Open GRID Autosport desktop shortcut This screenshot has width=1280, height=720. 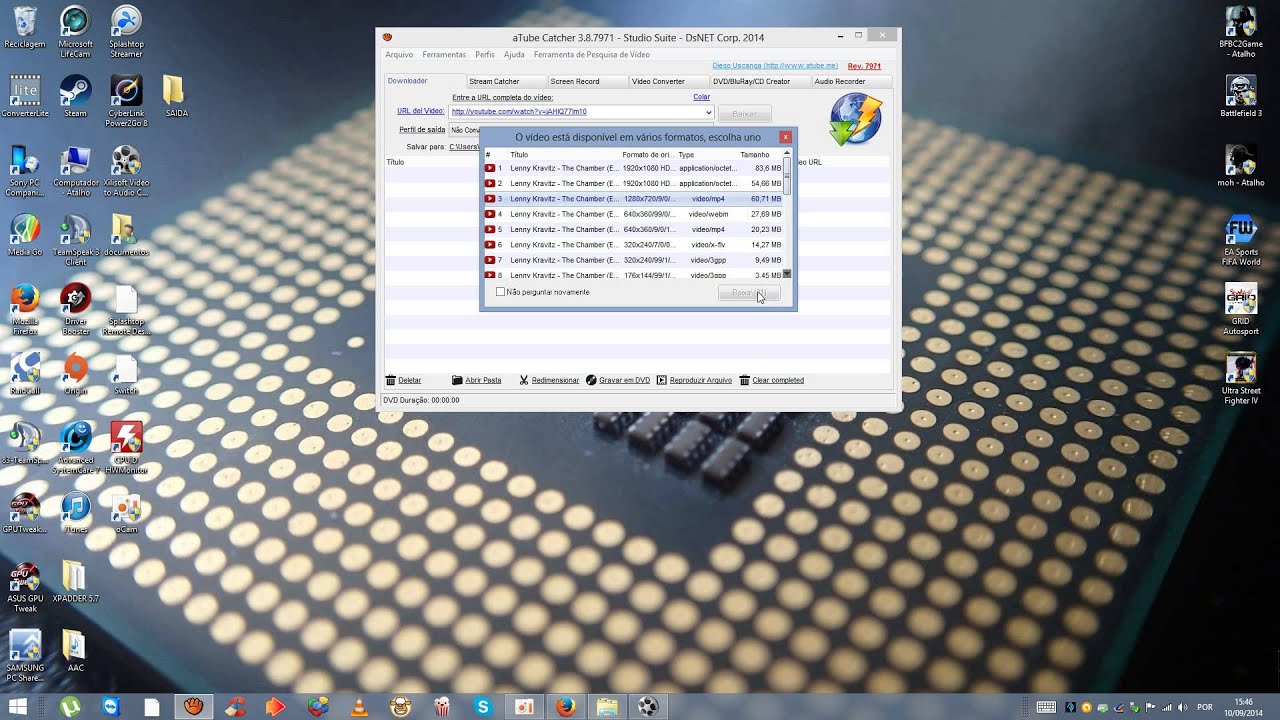click(1241, 310)
